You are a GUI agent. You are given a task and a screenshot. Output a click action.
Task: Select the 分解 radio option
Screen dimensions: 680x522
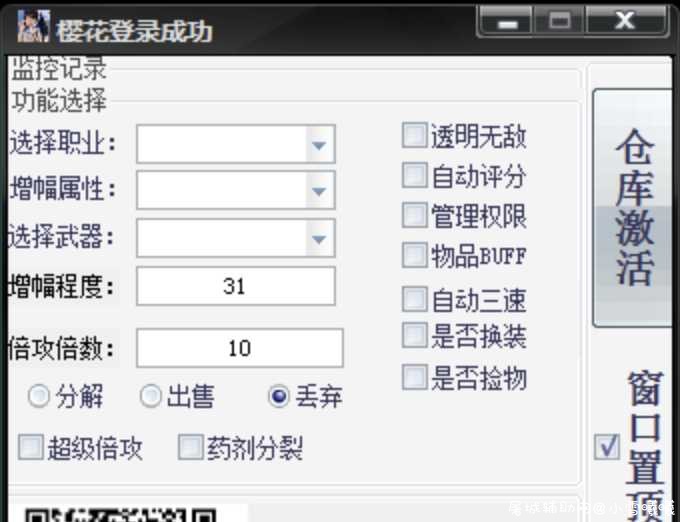click(39, 396)
